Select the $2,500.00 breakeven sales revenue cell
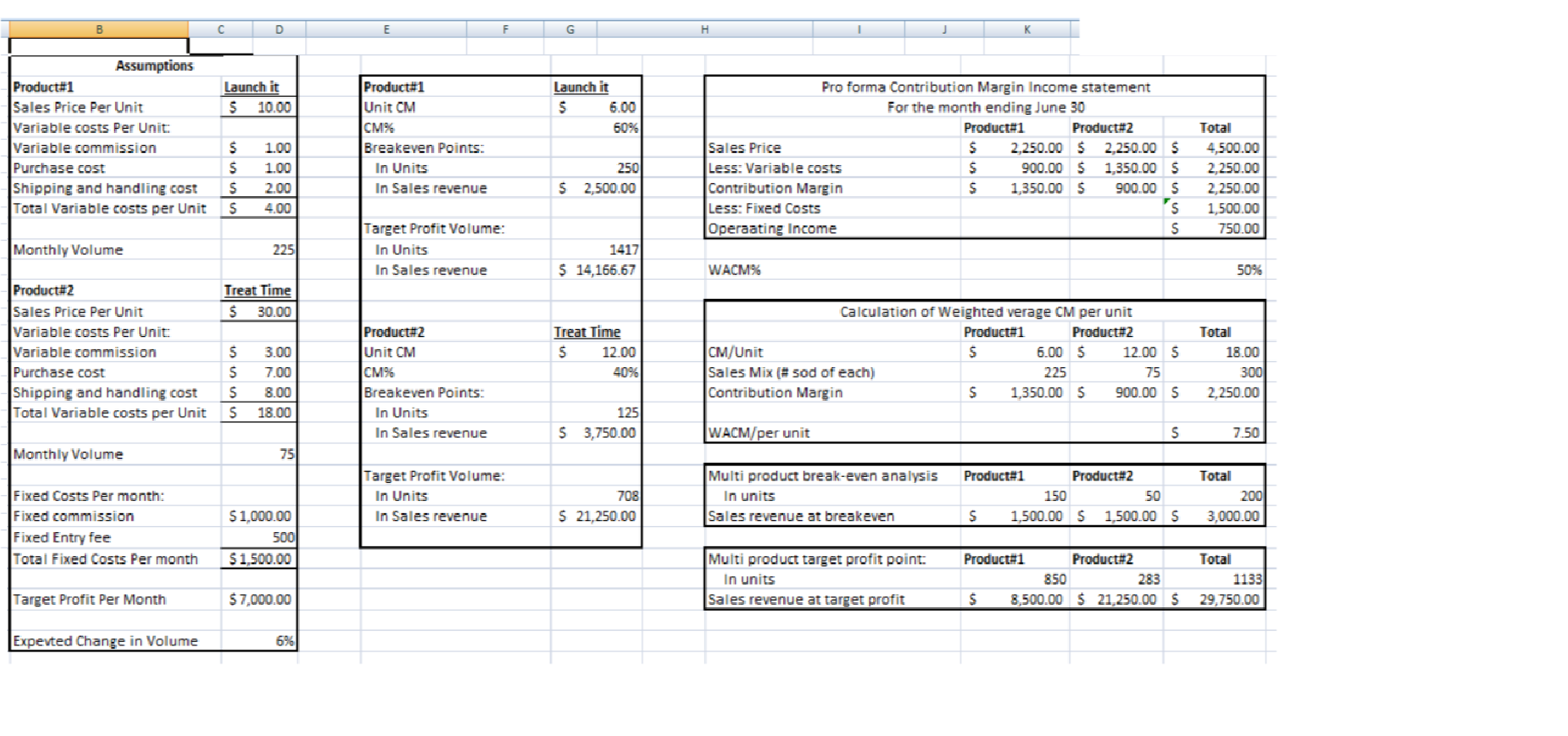This screenshot has height=736, width=1568. click(596, 187)
